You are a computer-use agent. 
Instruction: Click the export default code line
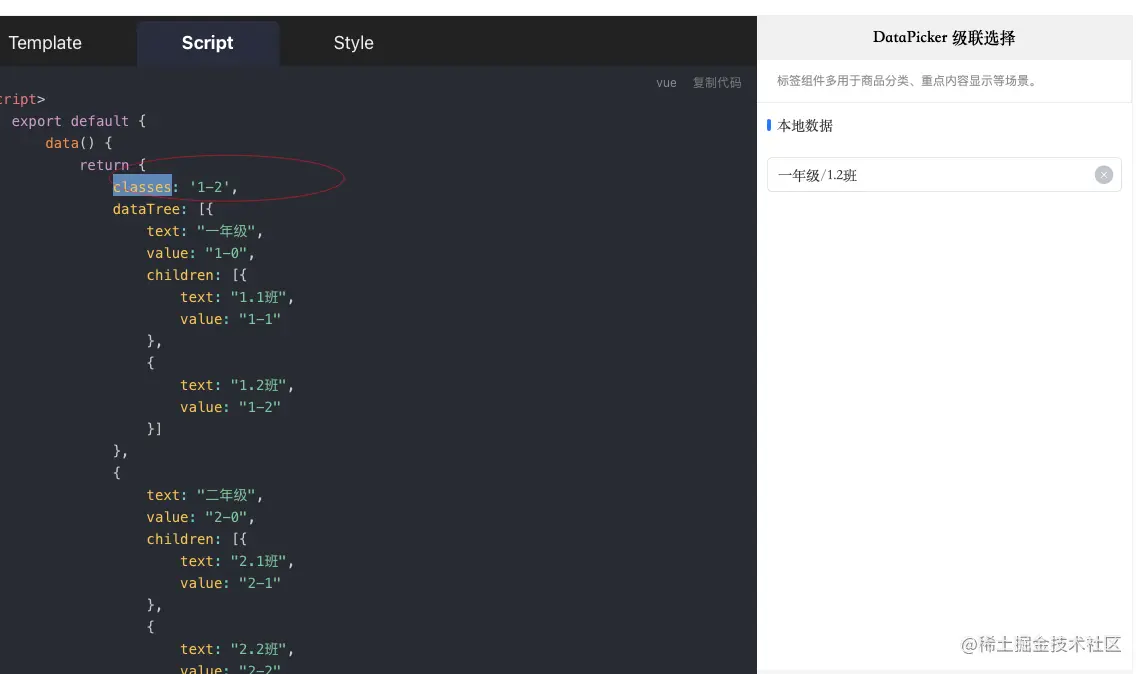coord(79,121)
